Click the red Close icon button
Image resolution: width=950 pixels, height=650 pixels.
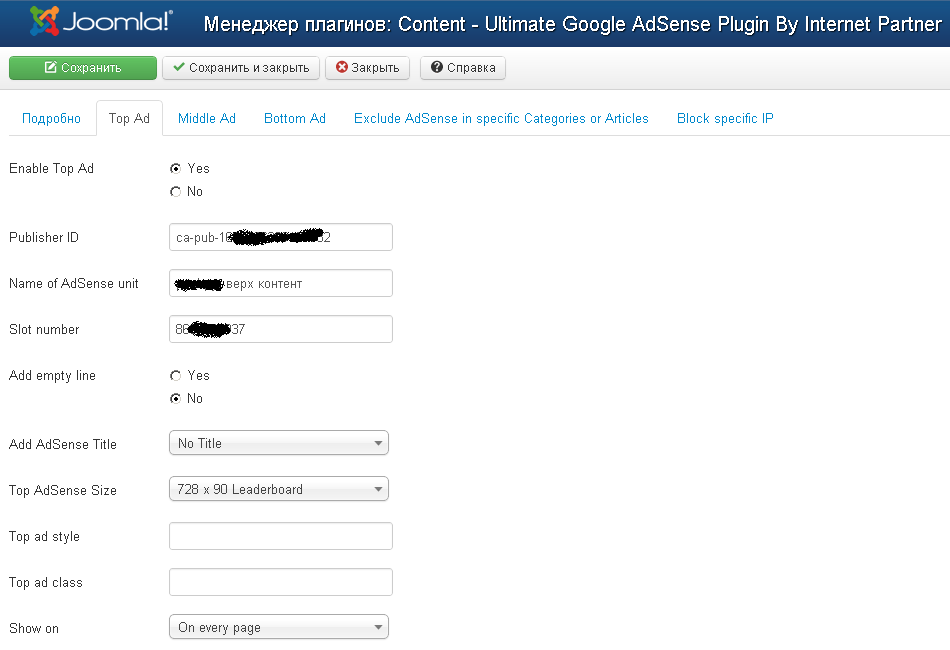[342, 68]
